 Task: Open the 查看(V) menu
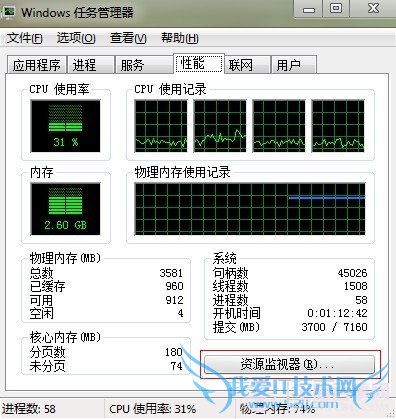[x=128, y=38]
